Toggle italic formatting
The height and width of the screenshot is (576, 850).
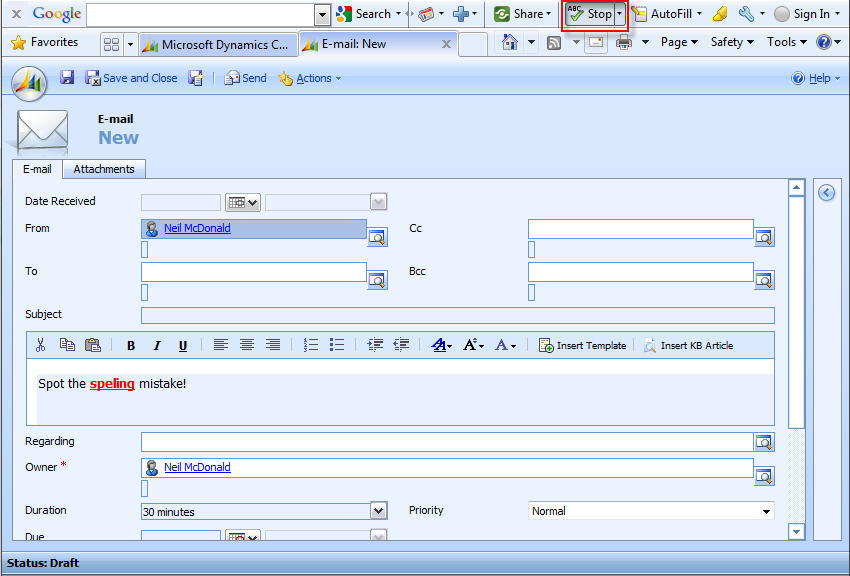157,346
